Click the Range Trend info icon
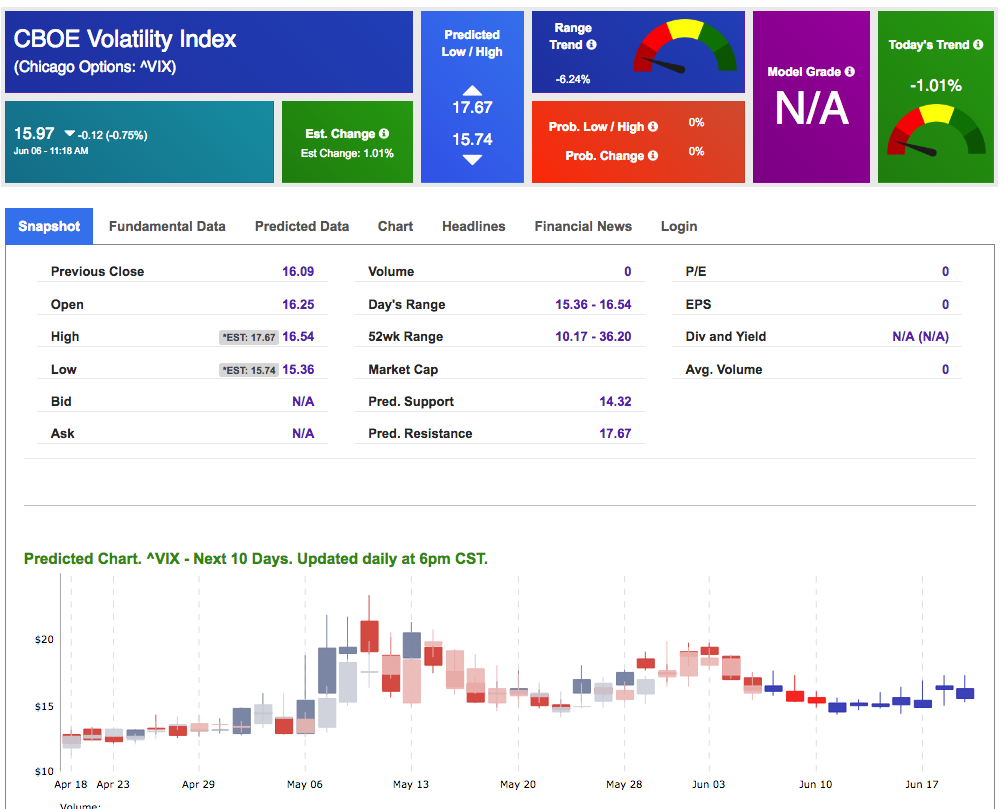 (592, 44)
